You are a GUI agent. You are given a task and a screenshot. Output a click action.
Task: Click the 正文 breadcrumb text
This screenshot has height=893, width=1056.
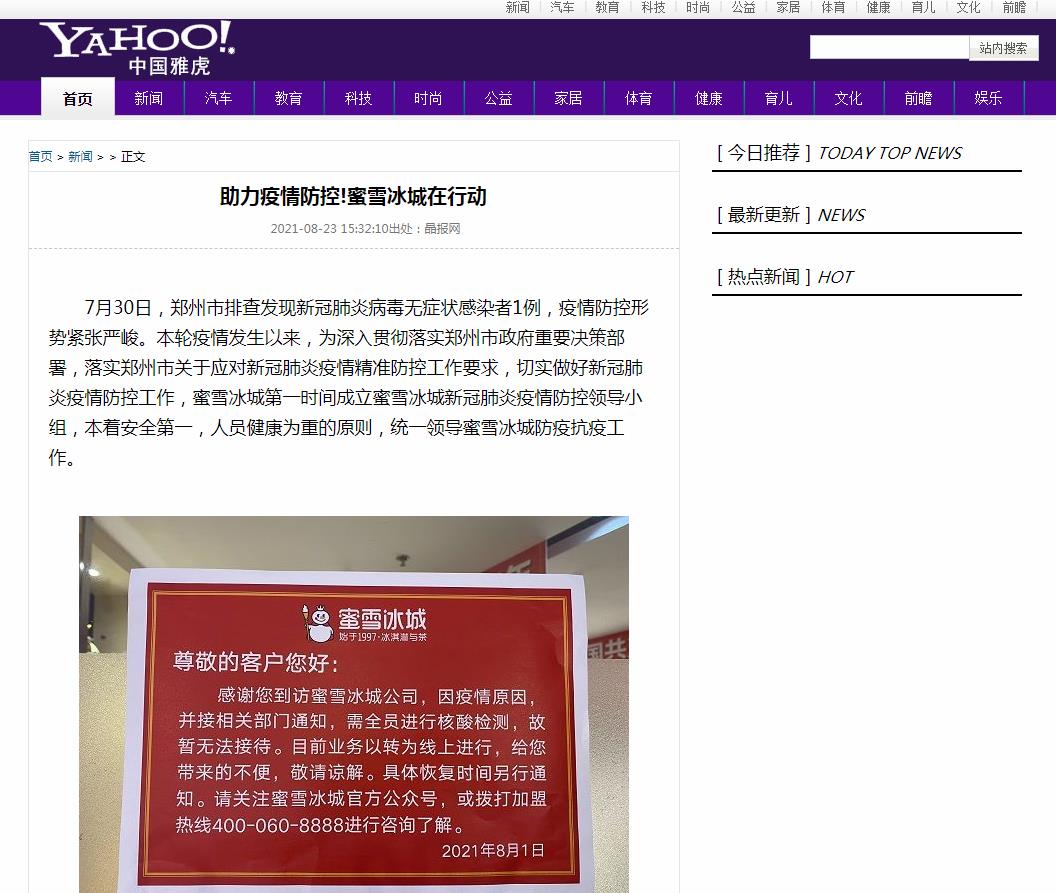point(133,156)
